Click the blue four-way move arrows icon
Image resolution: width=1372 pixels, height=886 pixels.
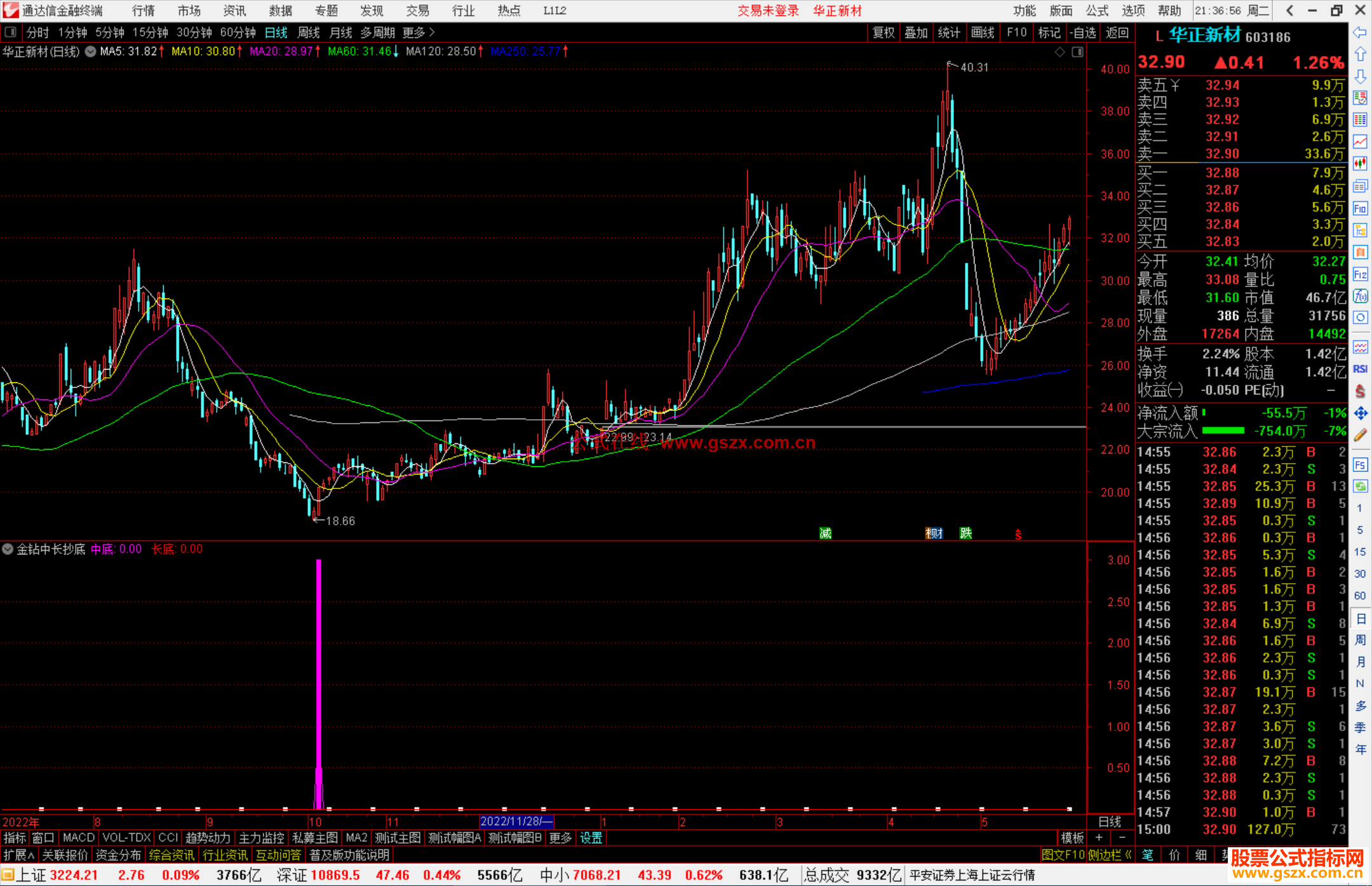pyautogui.click(x=1360, y=413)
